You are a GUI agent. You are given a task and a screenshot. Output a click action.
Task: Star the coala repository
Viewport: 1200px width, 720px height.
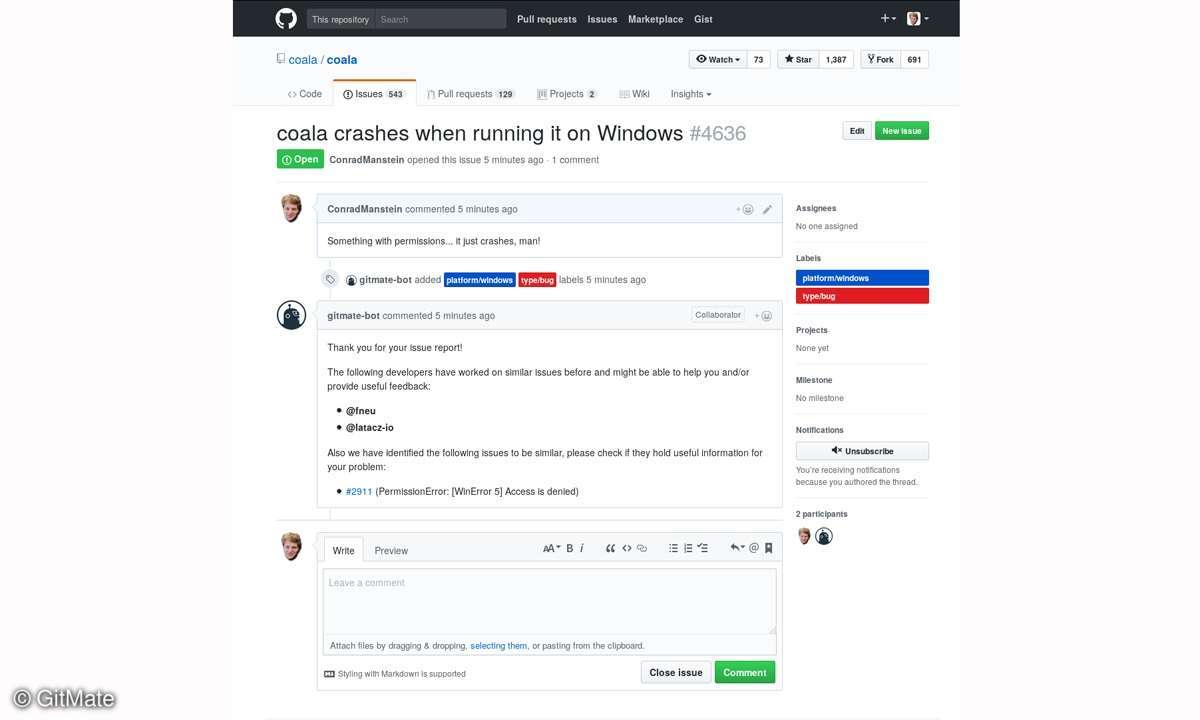(798, 60)
